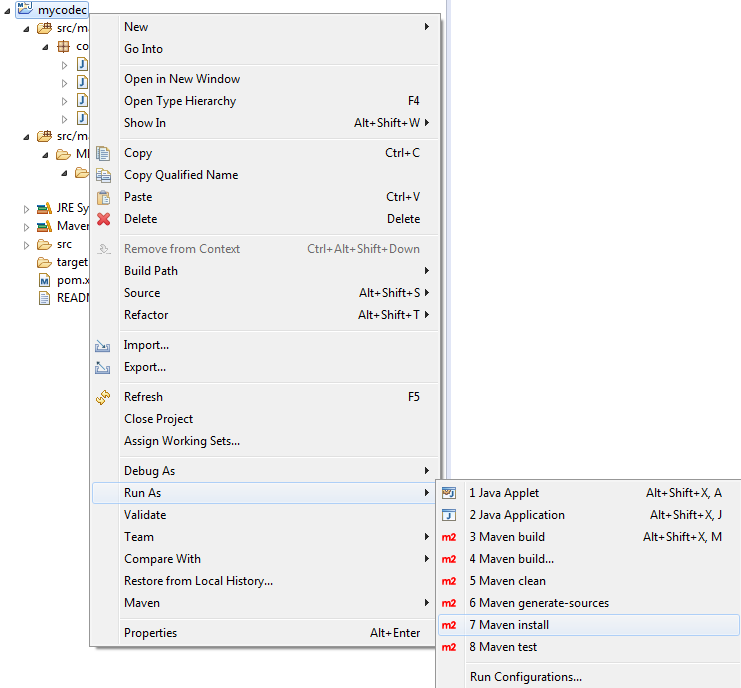Expand the JRE System Library node
The width and height of the screenshot is (741, 688).
pyautogui.click(x=27, y=209)
